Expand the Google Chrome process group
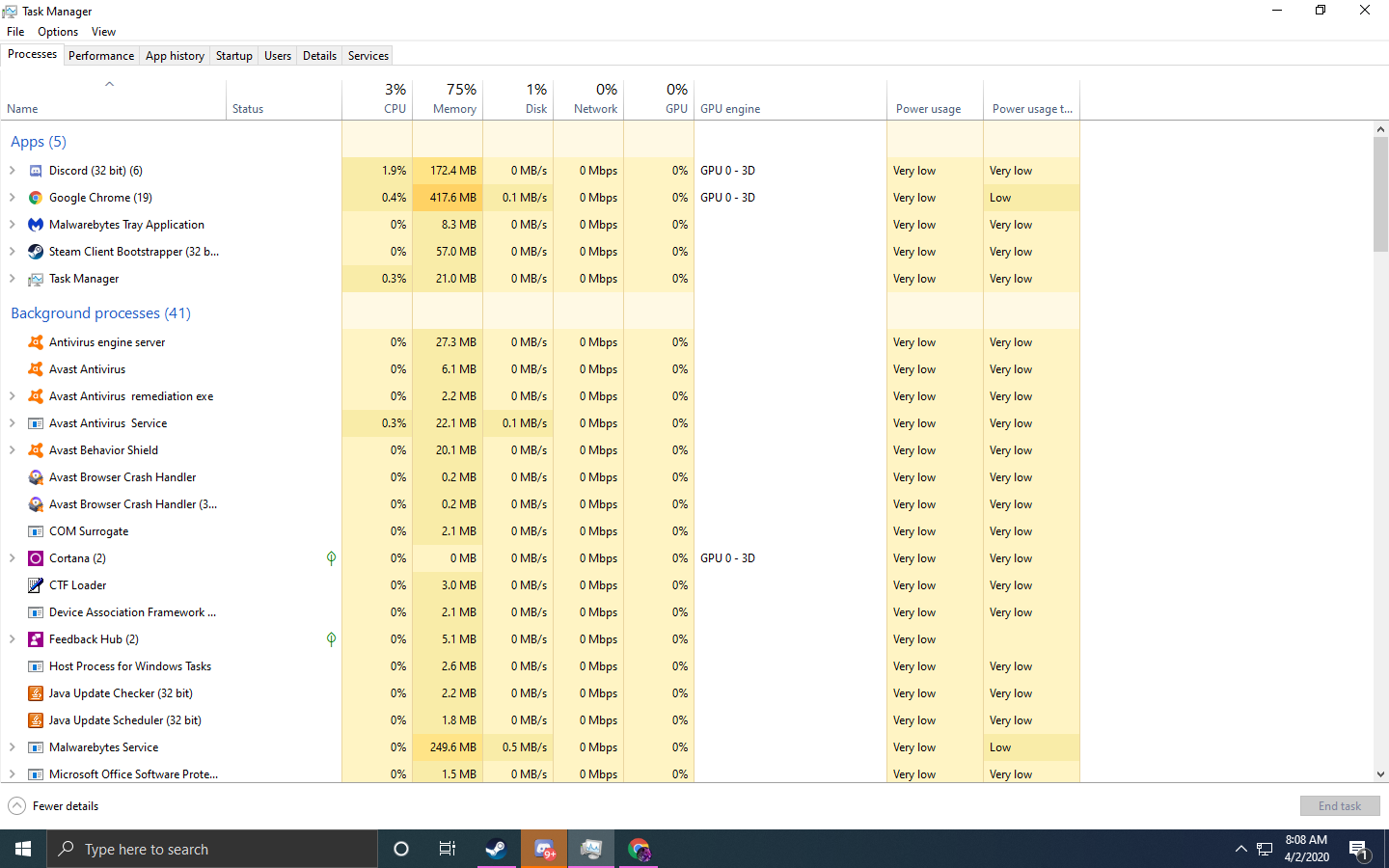Screen dimensions: 1389x868 (12, 198)
